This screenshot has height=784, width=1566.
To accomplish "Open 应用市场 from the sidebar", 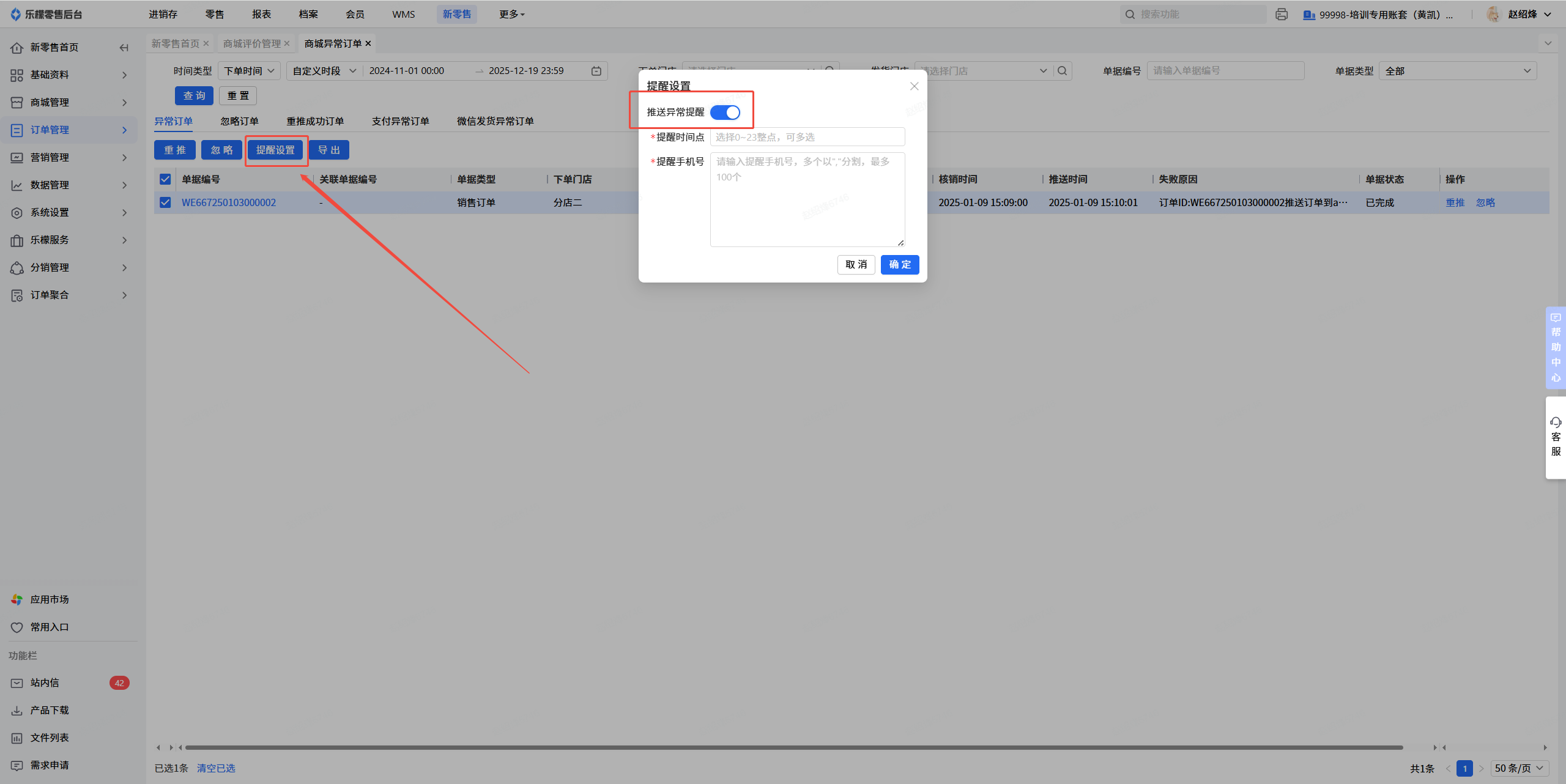I will [x=49, y=599].
